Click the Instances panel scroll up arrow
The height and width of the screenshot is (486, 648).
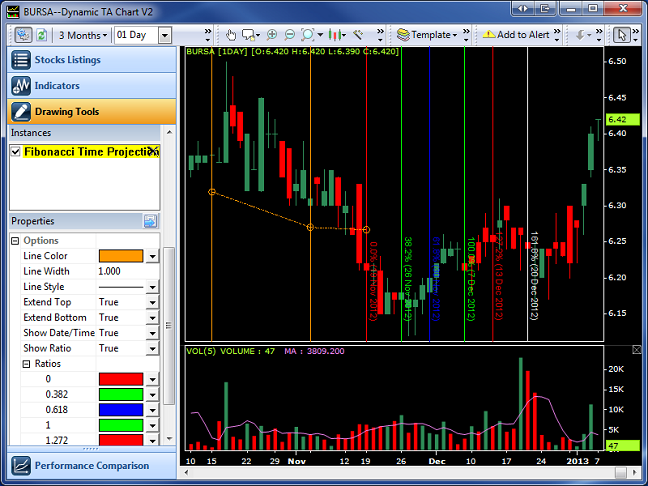pyautogui.click(x=169, y=132)
